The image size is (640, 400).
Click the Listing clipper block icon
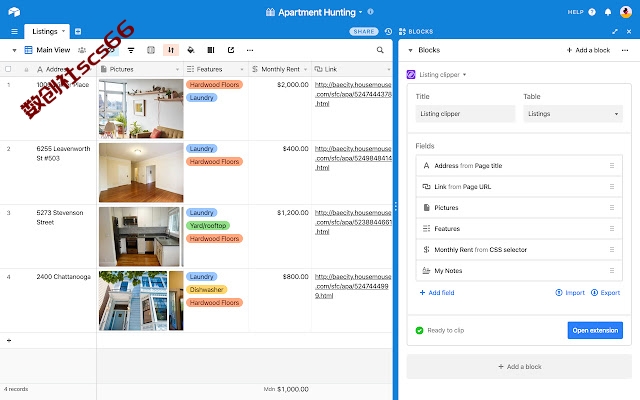[411, 75]
